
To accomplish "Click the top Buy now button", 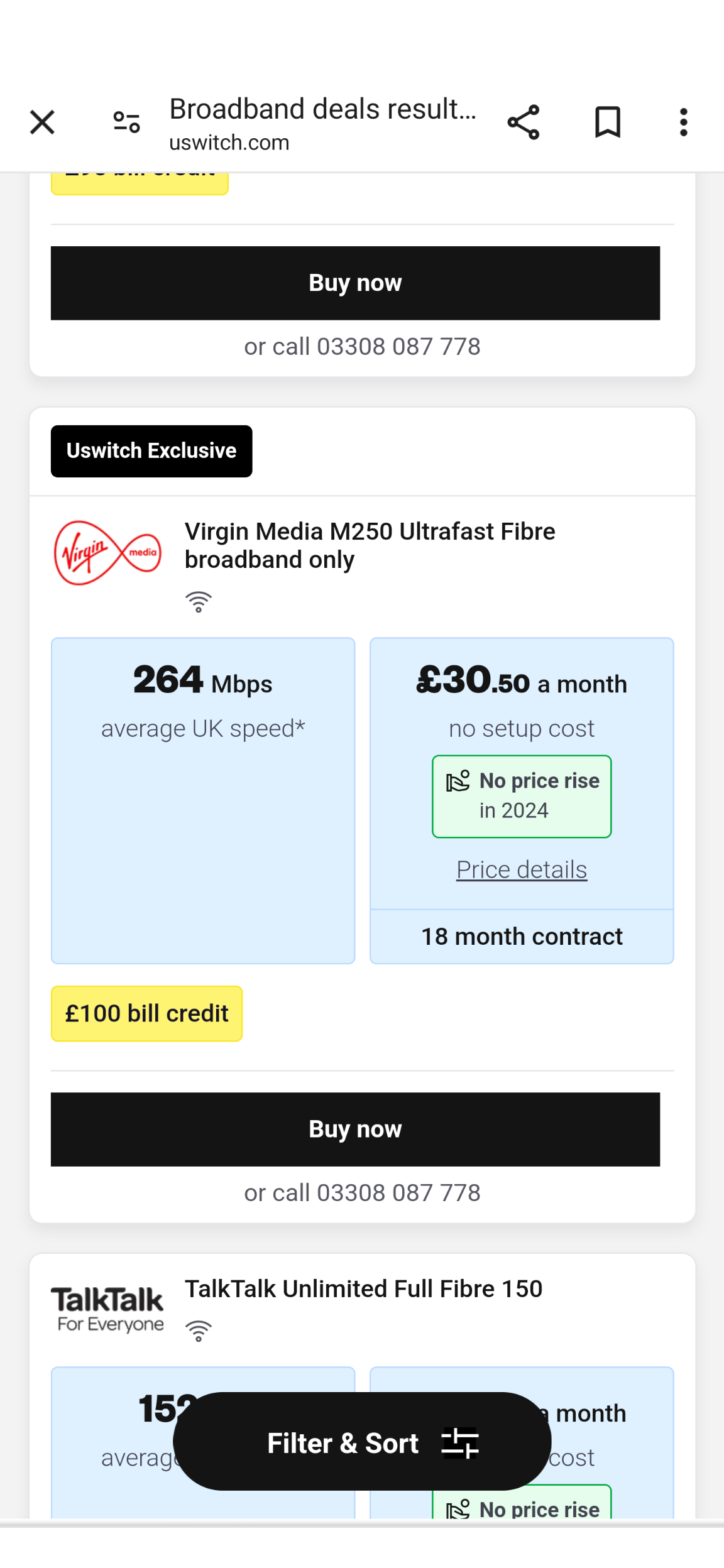I will 355,283.
